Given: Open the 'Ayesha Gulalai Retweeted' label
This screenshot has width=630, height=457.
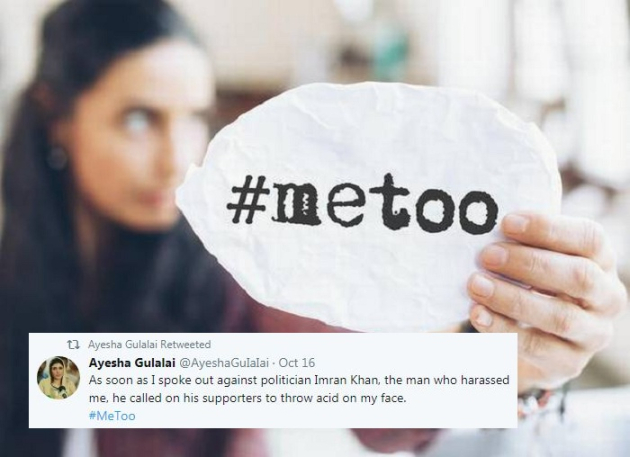Looking at the screenshot, I should click(149, 344).
